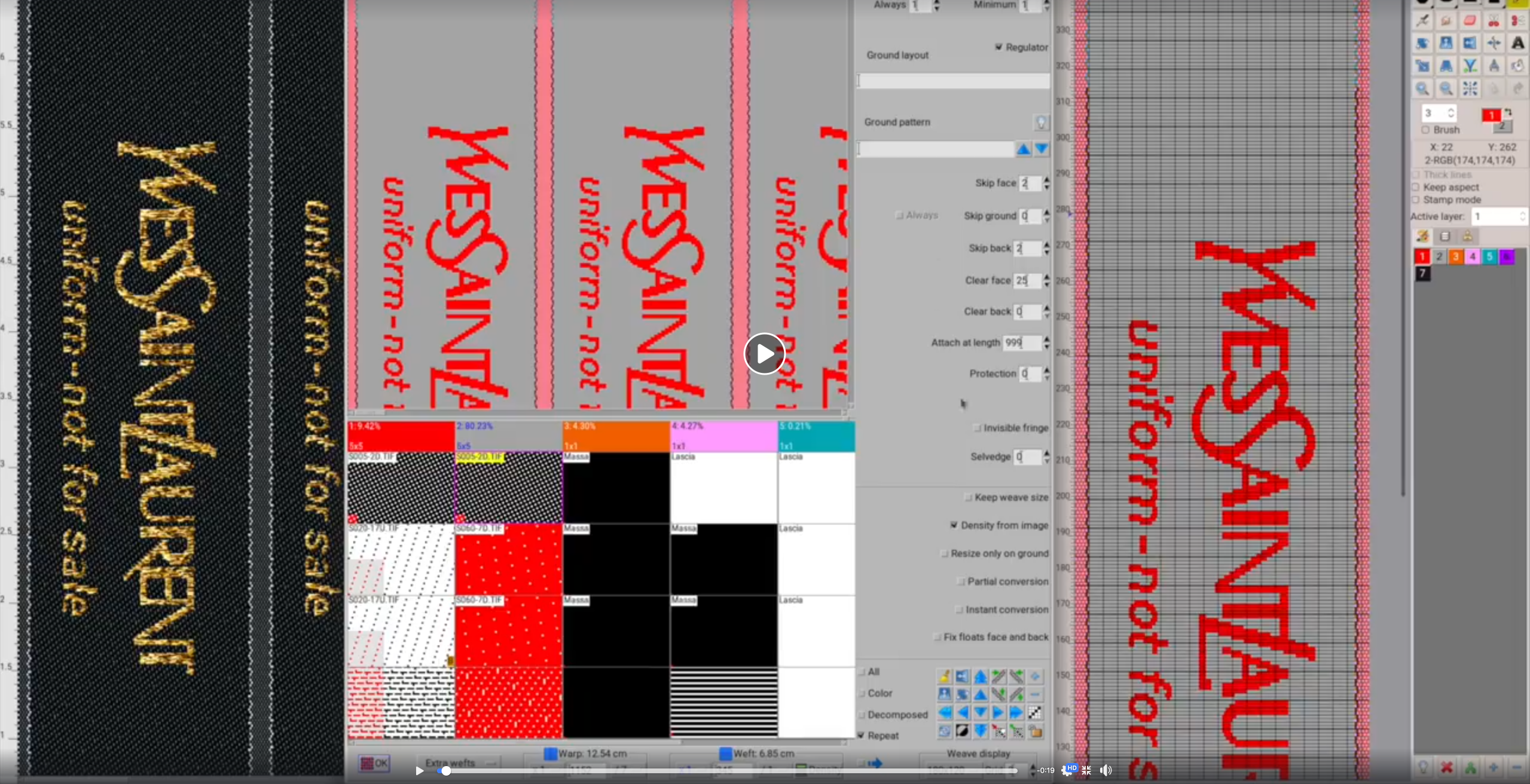The height and width of the screenshot is (784, 1530).
Task: Select the eyedropper tool
Action: [1422, 21]
